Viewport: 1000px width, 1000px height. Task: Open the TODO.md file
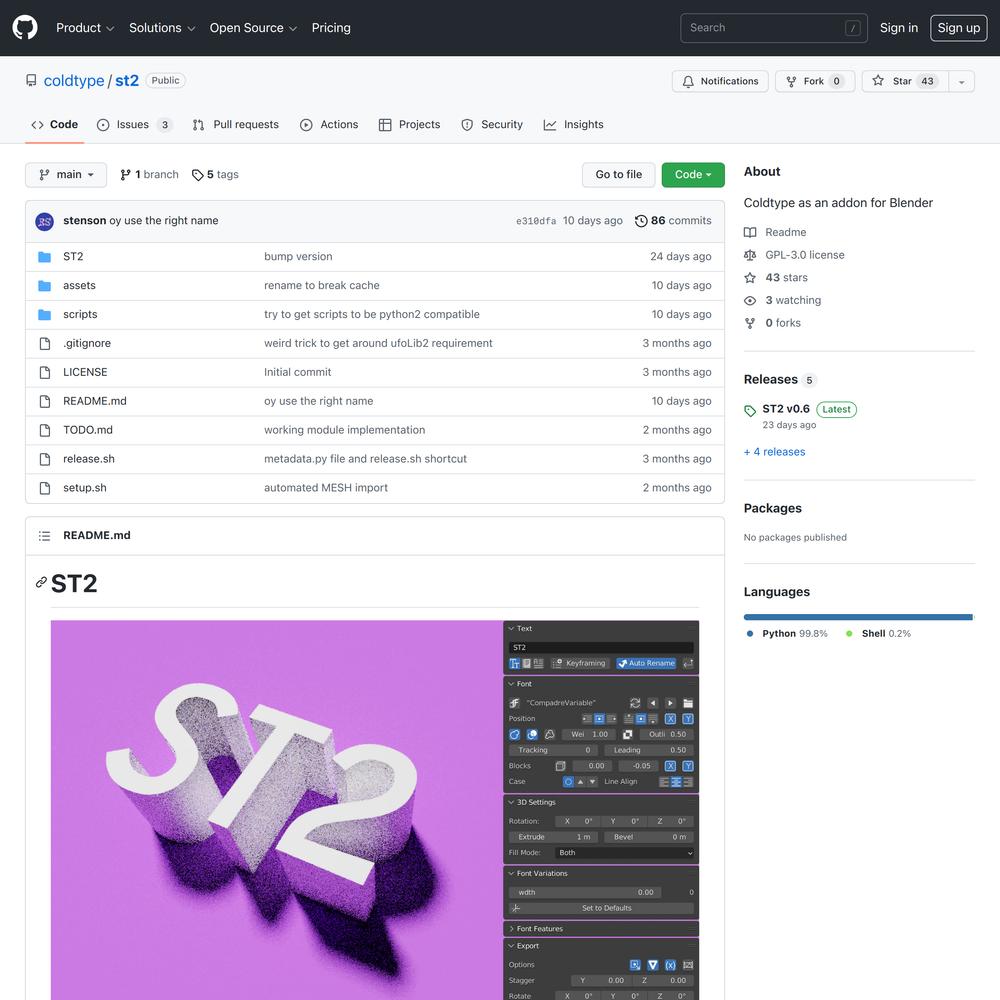(x=87, y=430)
